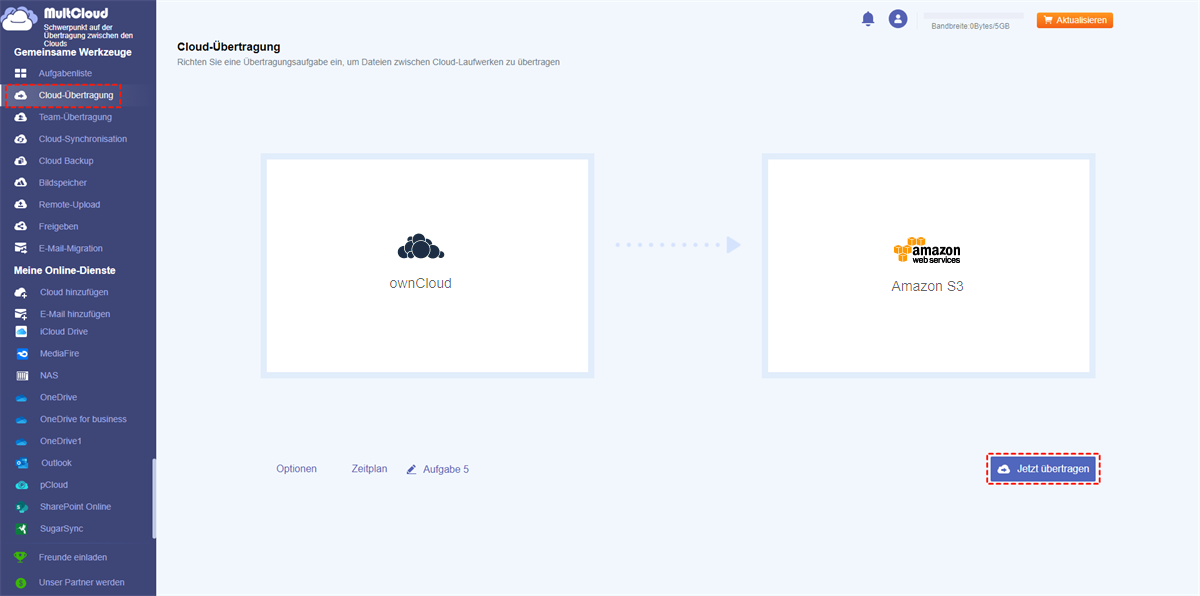Click the E-Mail hinzufügen icon
The height and width of the screenshot is (596, 1200).
[20, 314]
